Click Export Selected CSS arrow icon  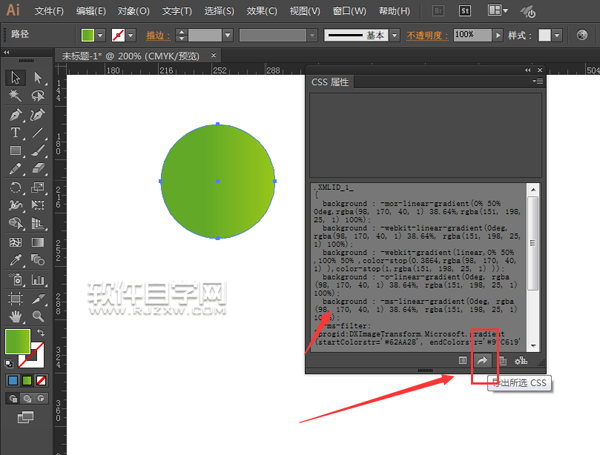click(x=482, y=360)
